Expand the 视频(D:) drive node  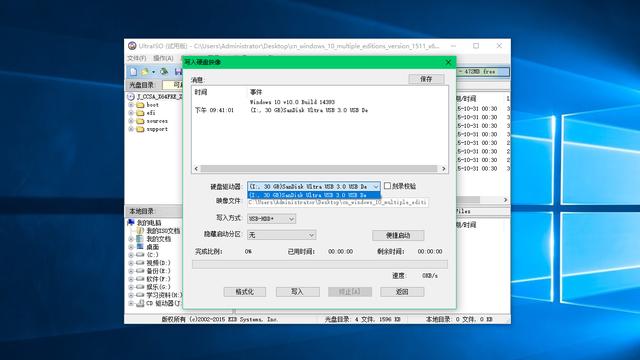pyautogui.click(x=131, y=263)
